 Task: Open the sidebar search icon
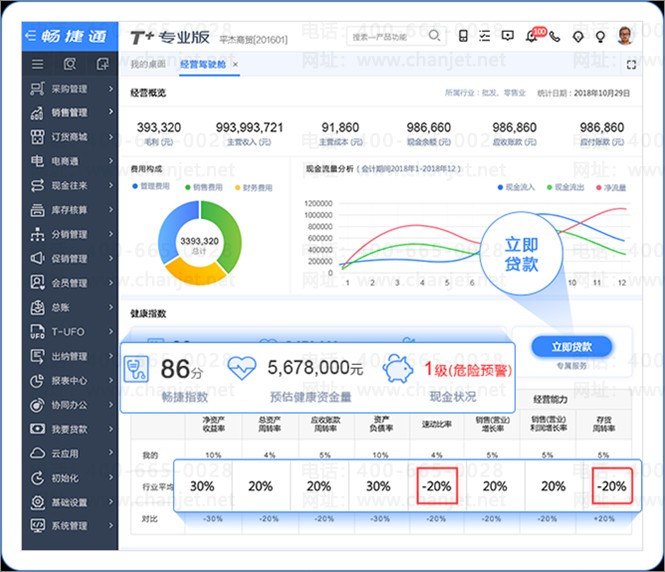pos(70,64)
